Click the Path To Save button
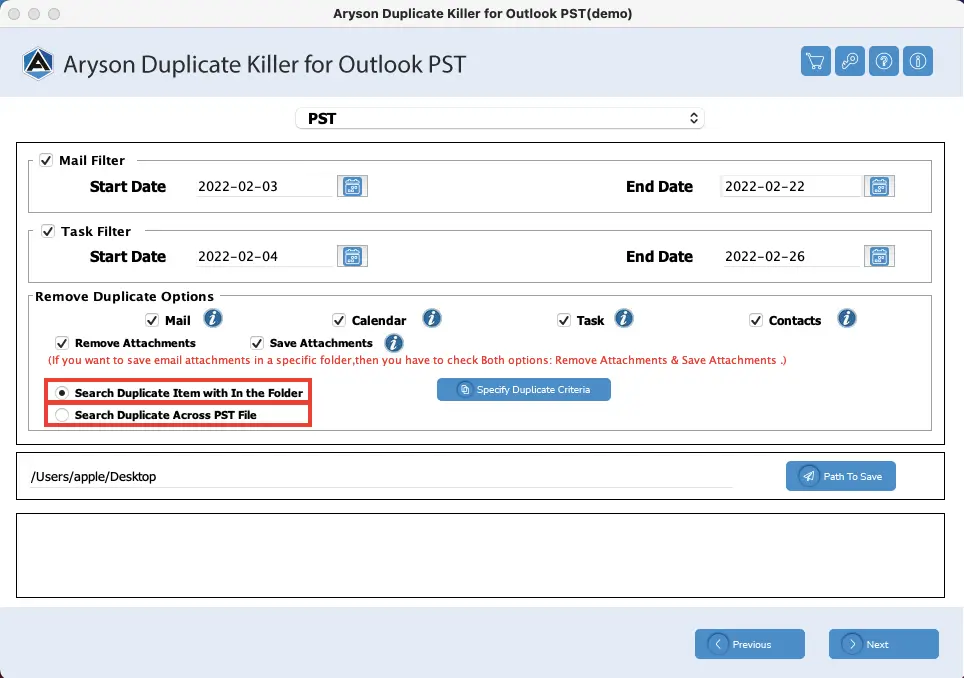This screenshot has width=964, height=678. pos(840,476)
